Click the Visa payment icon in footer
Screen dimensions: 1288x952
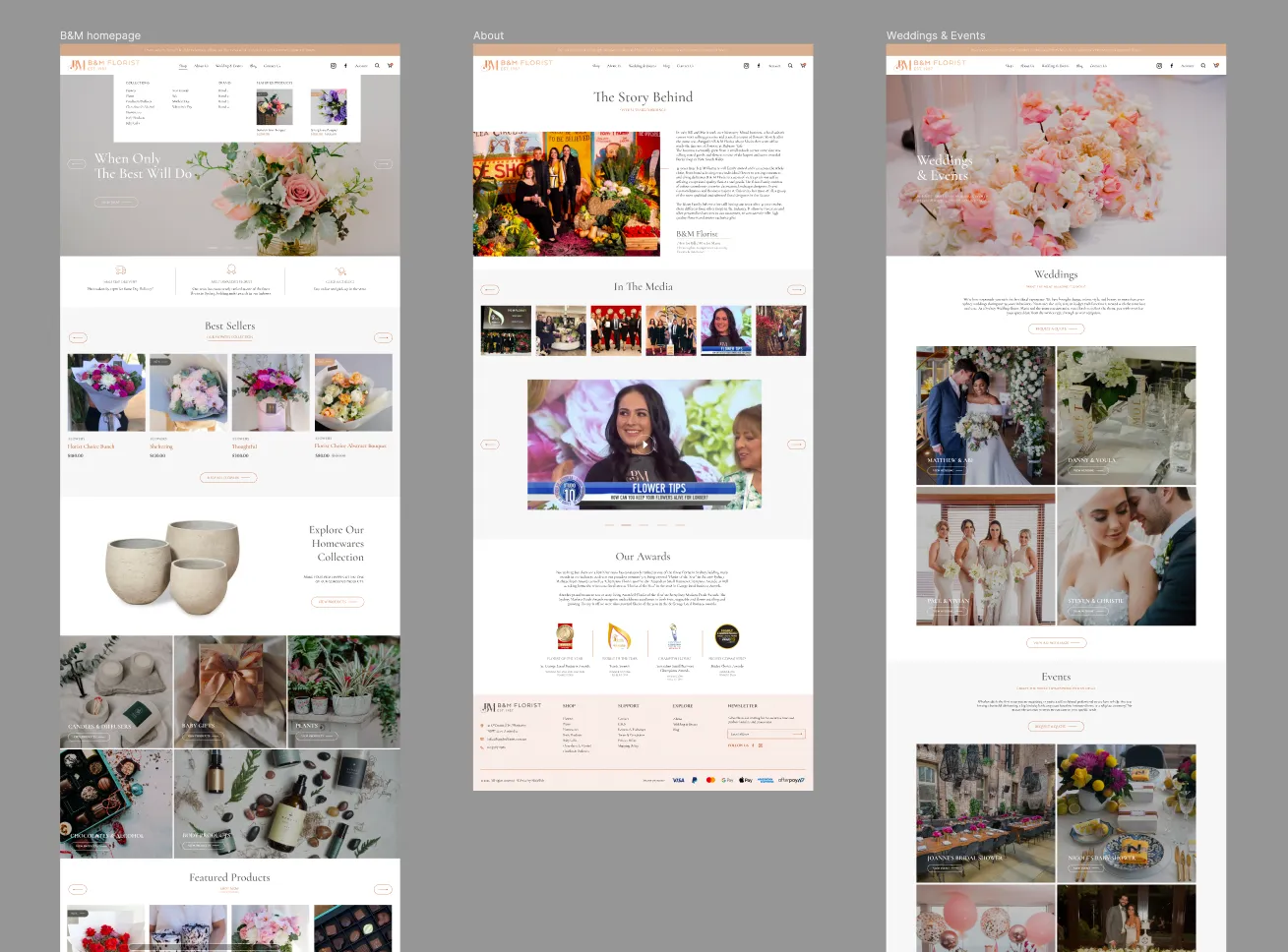coord(678,780)
